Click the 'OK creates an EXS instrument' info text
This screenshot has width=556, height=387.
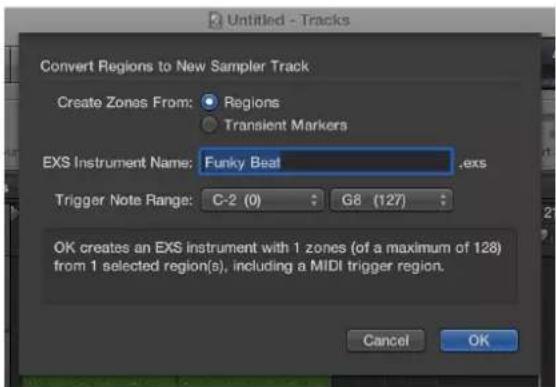[x=277, y=257]
